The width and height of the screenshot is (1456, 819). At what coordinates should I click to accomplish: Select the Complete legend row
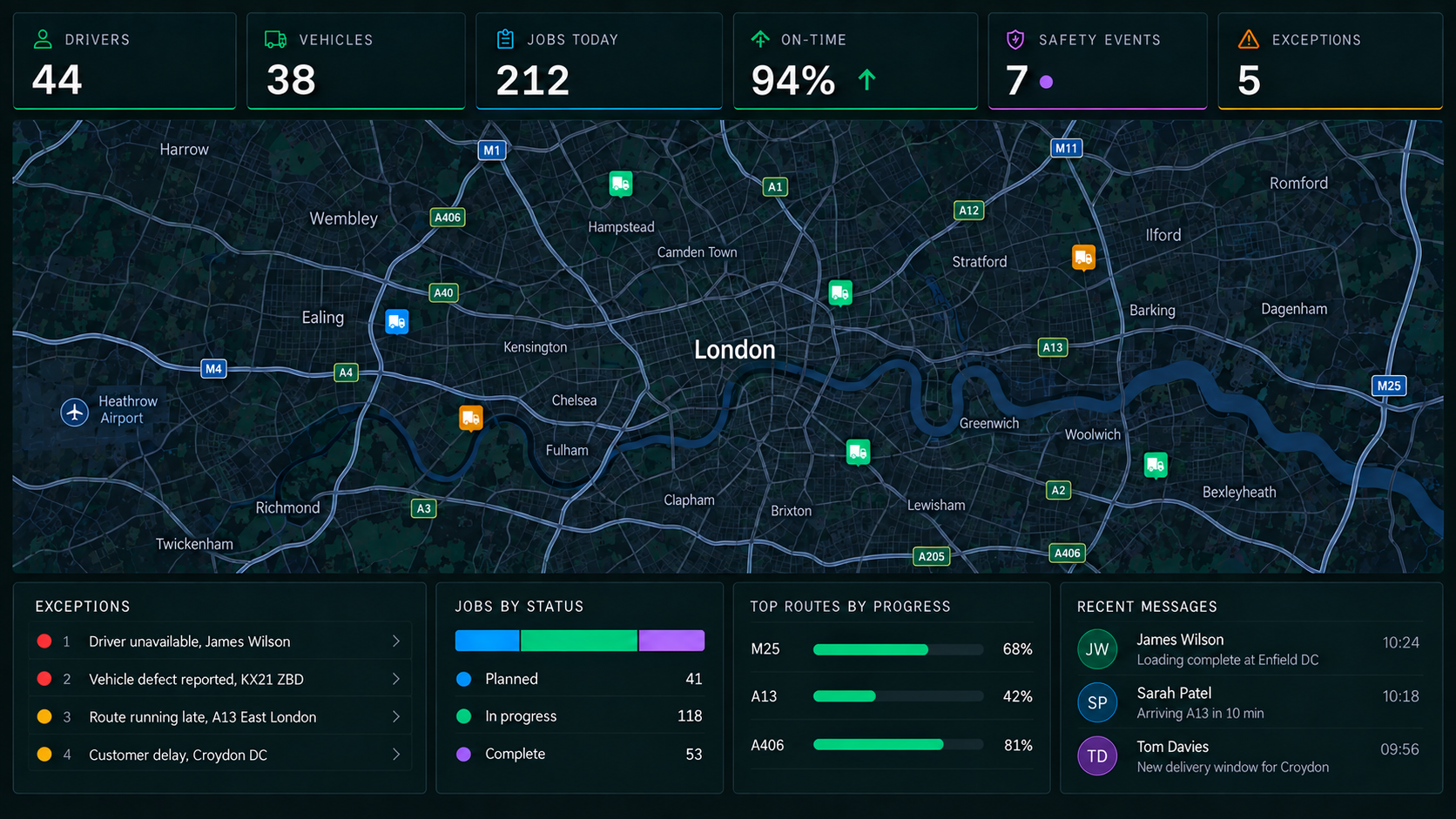point(579,754)
